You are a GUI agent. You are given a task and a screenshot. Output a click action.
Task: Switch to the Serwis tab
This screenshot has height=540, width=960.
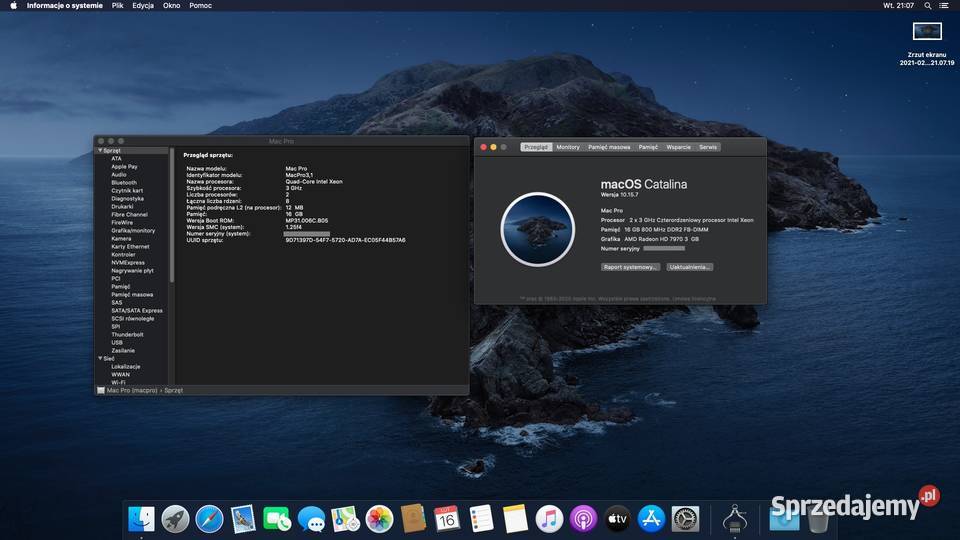coord(708,147)
